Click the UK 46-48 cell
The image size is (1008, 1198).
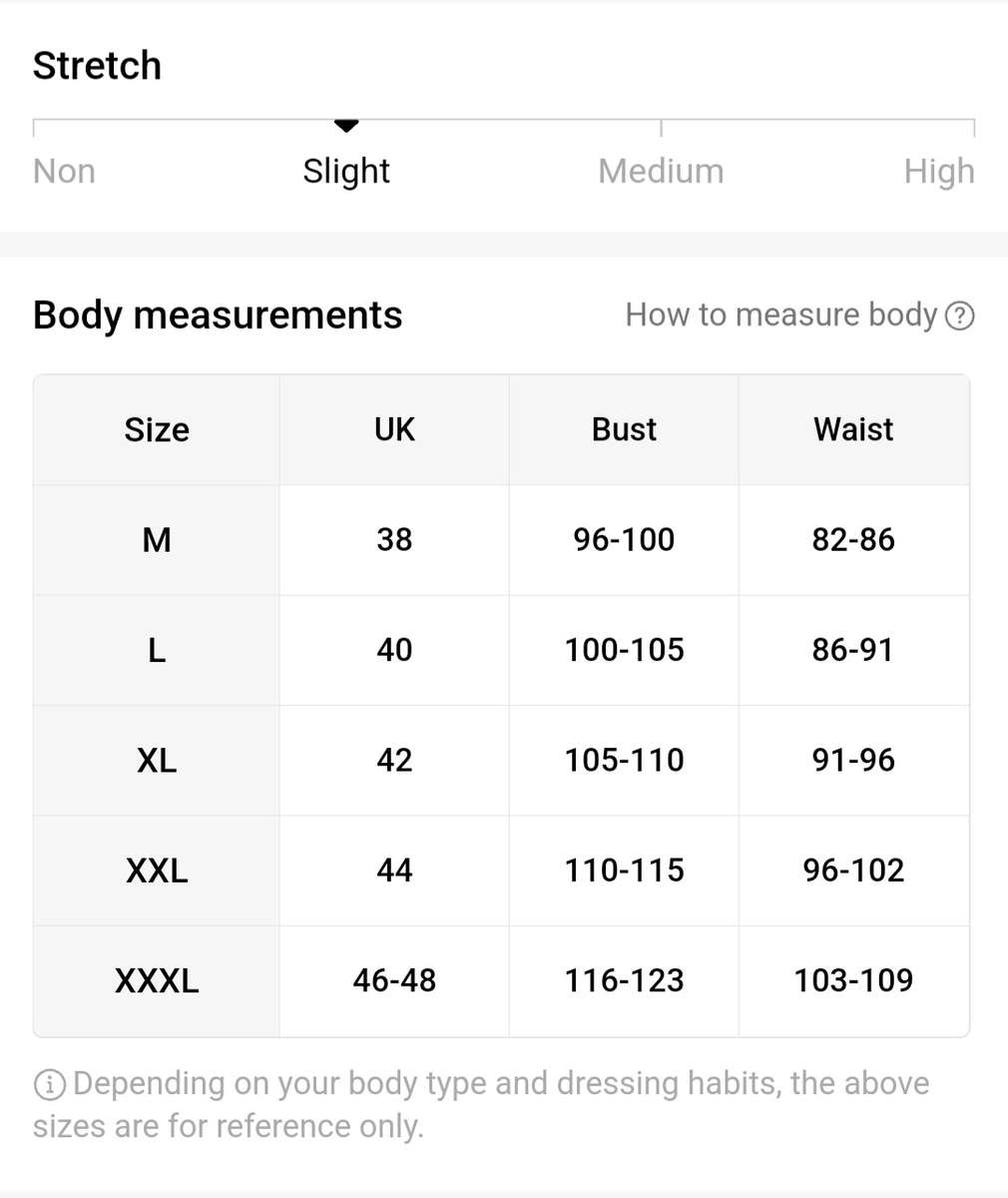pyautogui.click(x=394, y=980)
